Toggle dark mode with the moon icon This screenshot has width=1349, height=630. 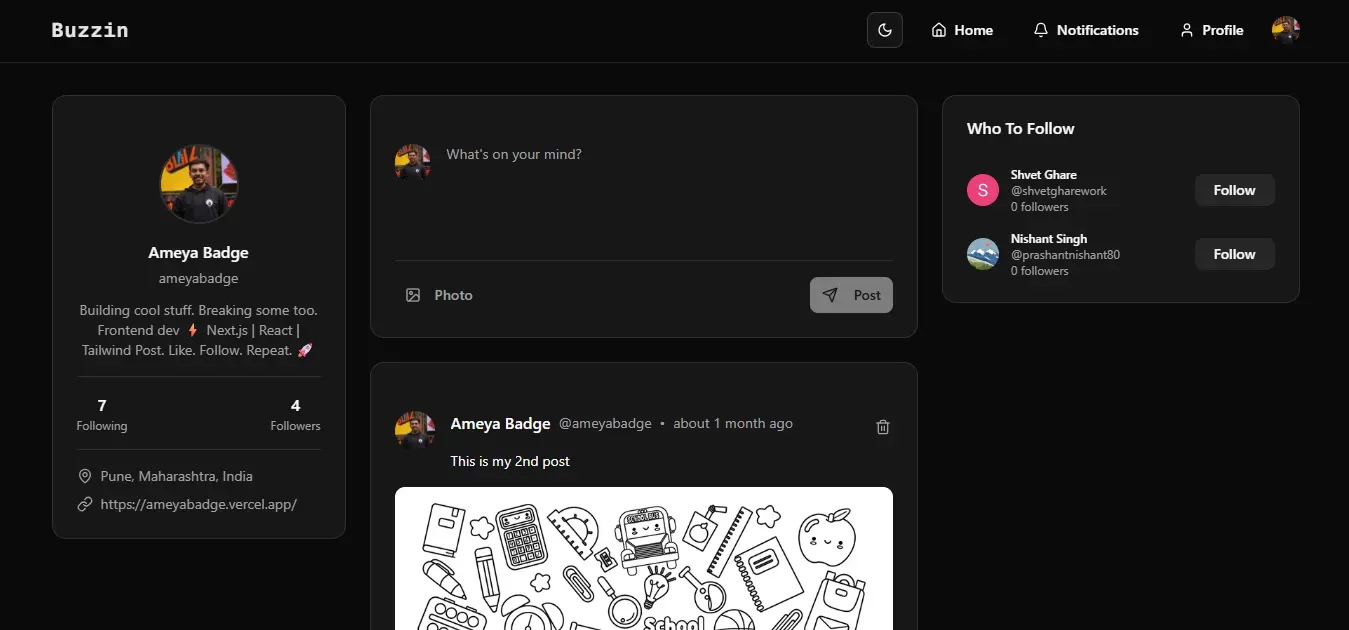[884, 30]
